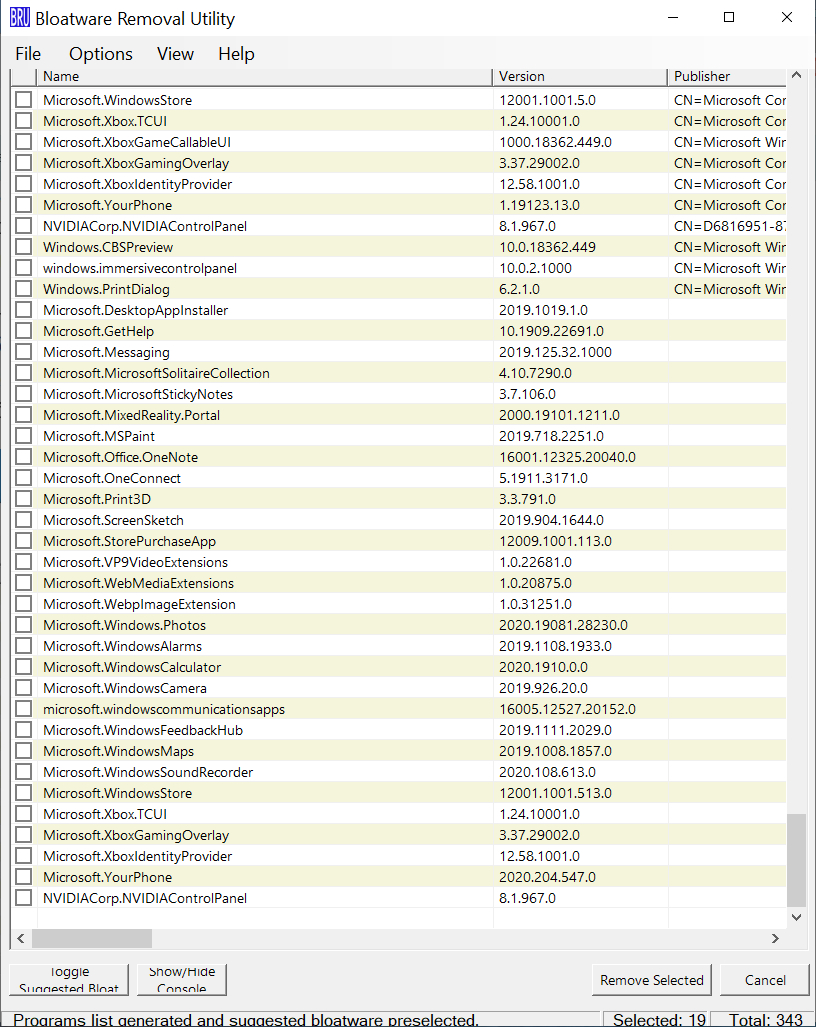
Task: Open the Help menu
Action: click(x=236, y=54)
